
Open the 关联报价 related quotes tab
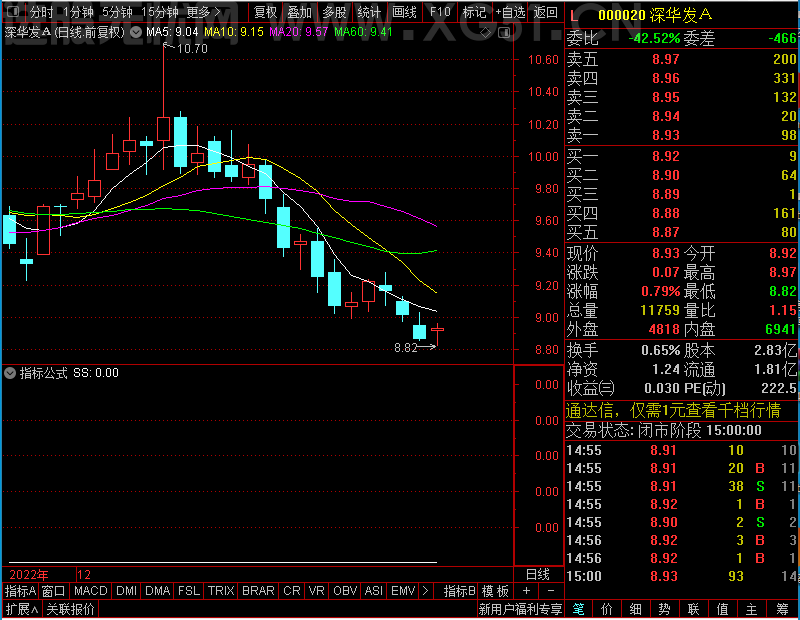point(70,609)
